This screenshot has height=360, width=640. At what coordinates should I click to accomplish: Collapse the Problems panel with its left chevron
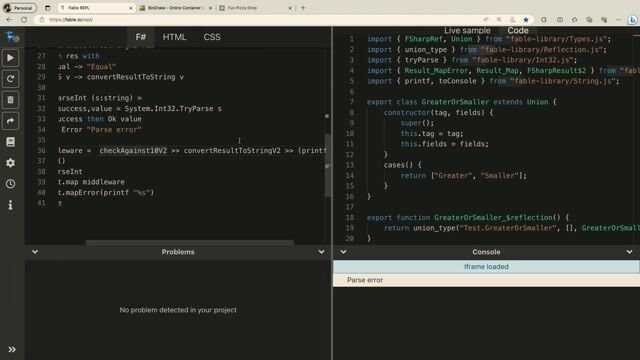pyautogui.click(x=35, y=252)
